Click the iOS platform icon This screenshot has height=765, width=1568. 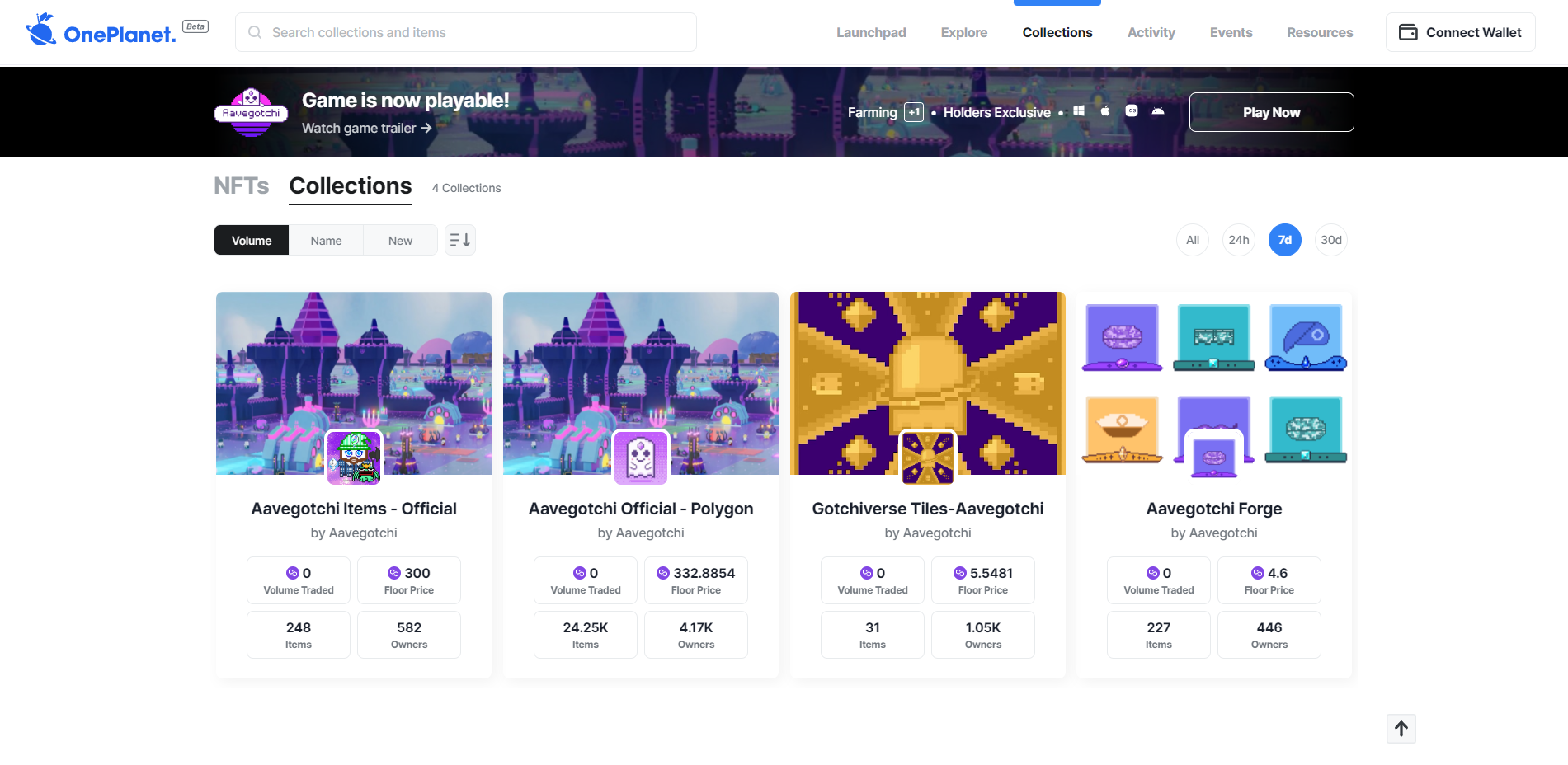pos(1132,110)
